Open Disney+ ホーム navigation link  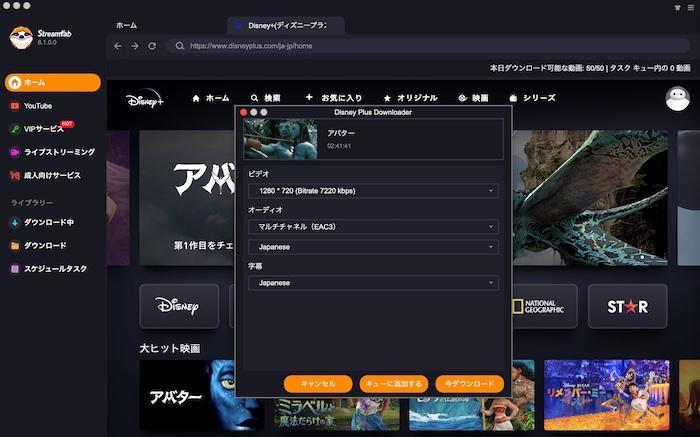211,98
